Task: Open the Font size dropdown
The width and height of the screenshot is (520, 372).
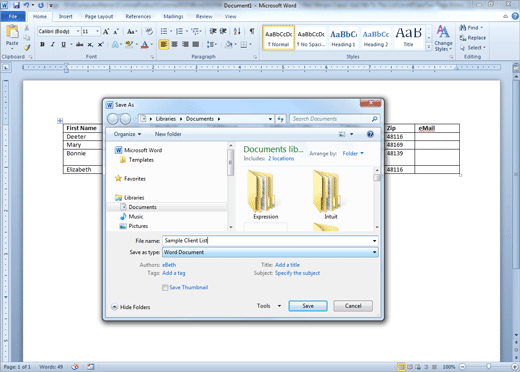Action: click(x=97, y=31)
